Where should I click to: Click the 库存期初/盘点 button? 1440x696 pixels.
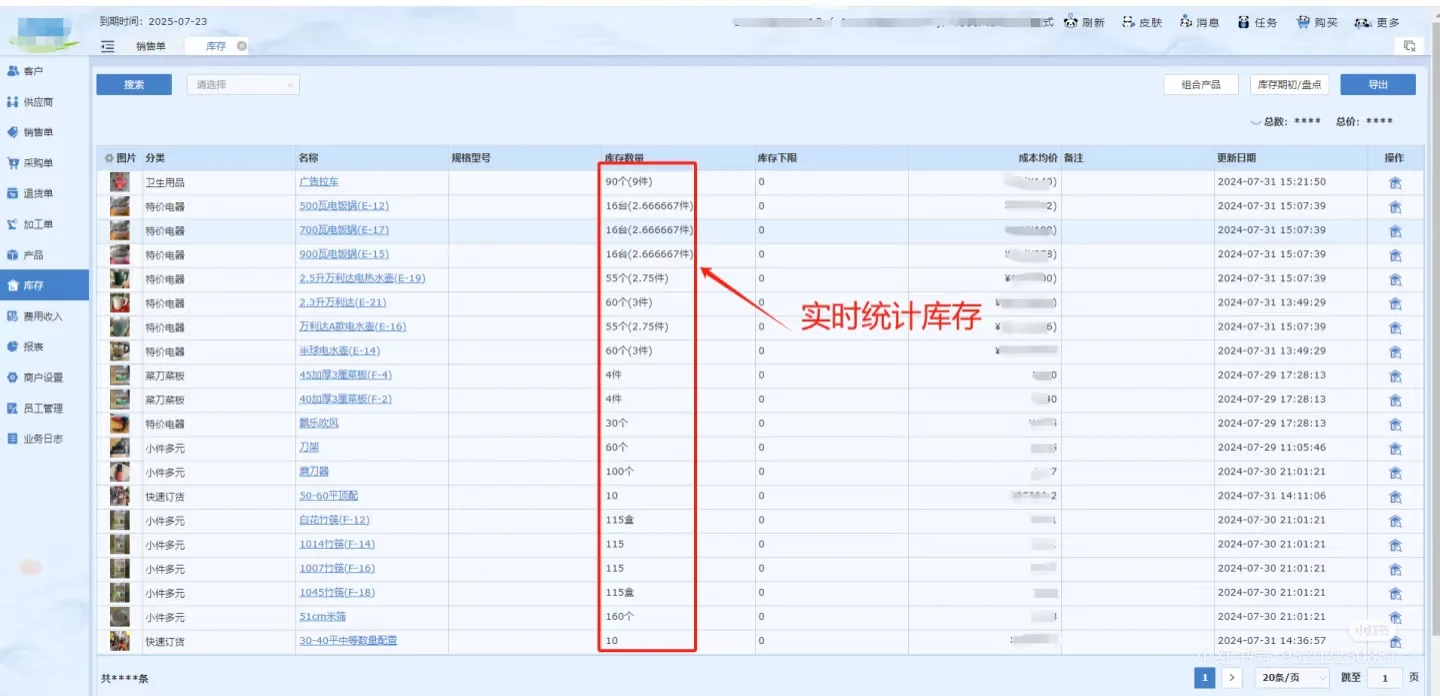tap(1290, 85)
